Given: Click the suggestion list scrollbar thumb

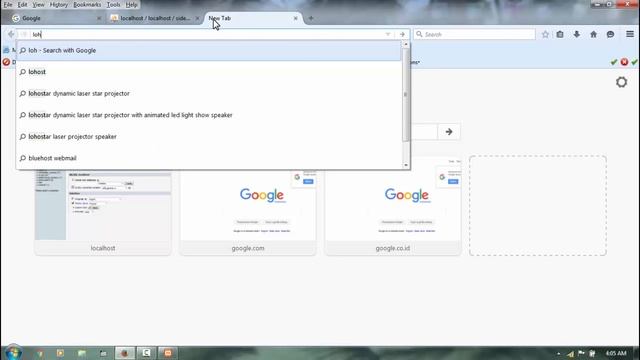Looking at the screenshot, I should 406,94.
